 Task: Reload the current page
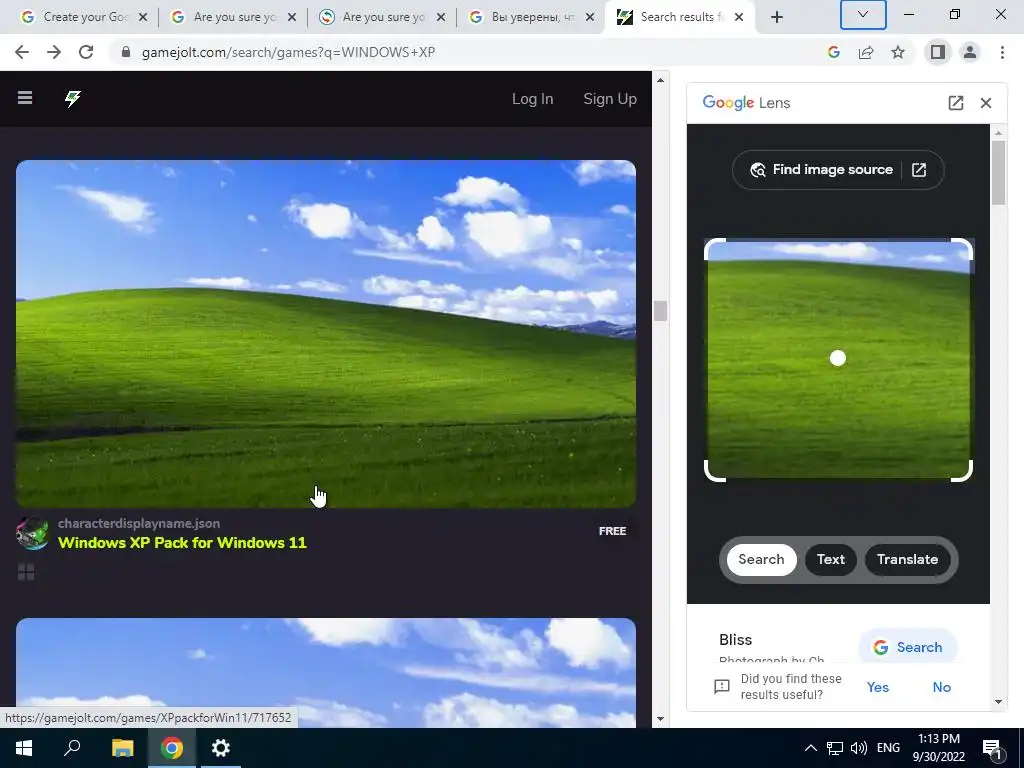86,52
